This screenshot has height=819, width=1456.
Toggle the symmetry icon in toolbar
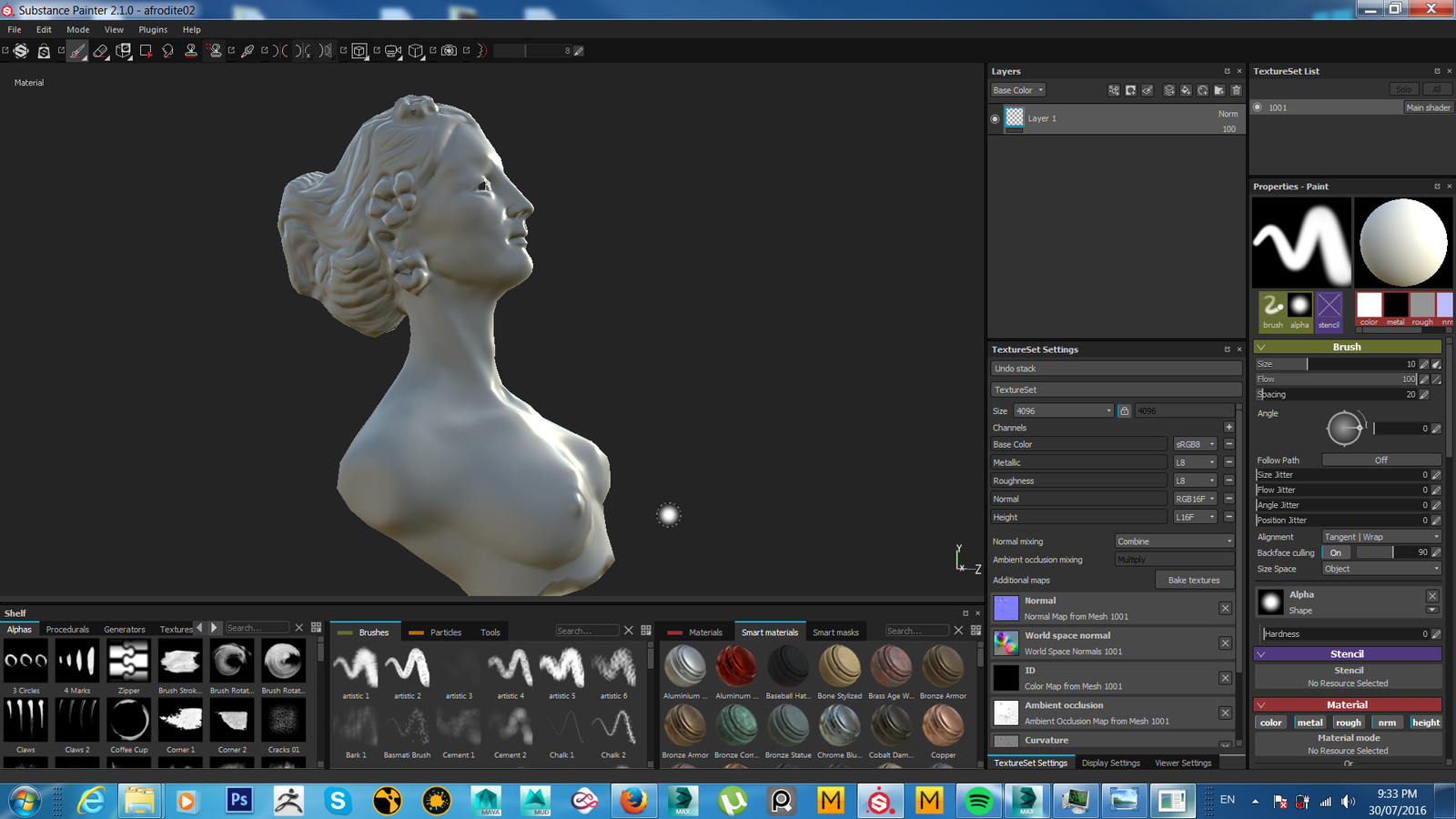click(280, 51)
